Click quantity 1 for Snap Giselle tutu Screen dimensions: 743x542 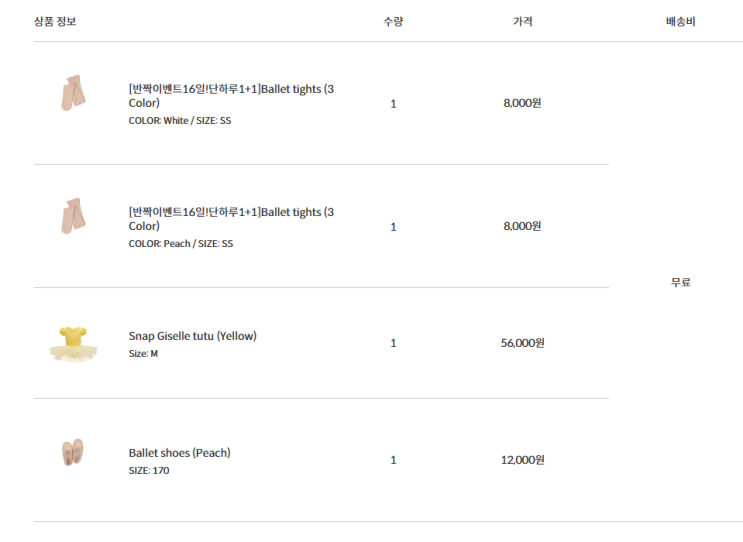[x=393, y=343]
